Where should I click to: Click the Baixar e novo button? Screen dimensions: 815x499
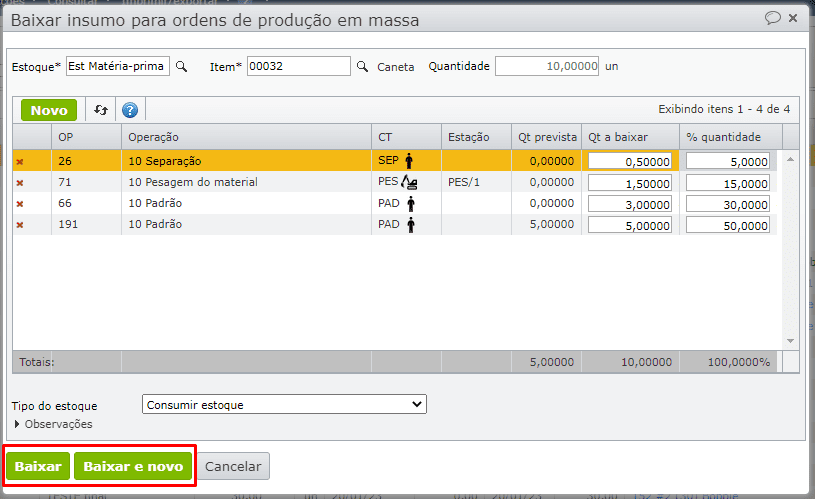coord(133,466)
